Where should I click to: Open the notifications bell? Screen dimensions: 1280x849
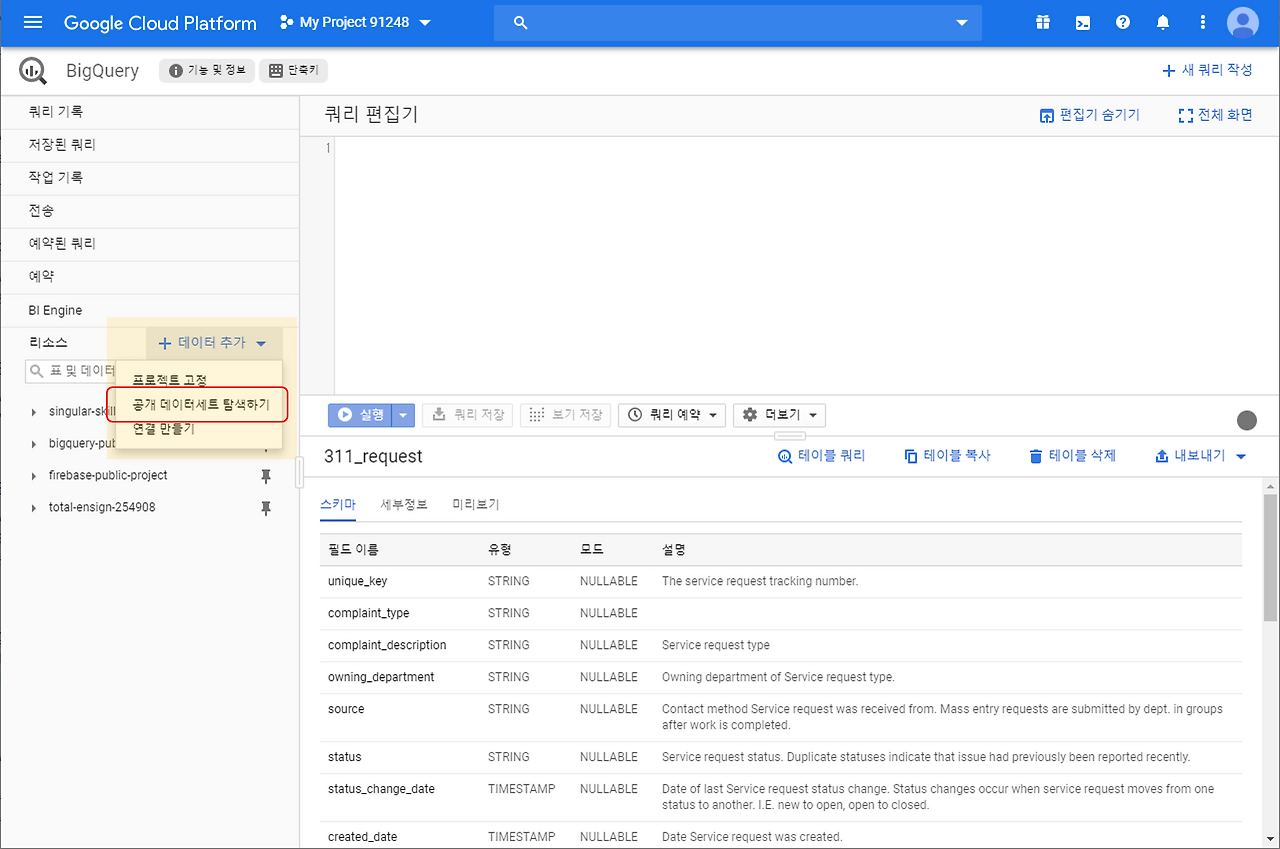(x=1162, y=21)
